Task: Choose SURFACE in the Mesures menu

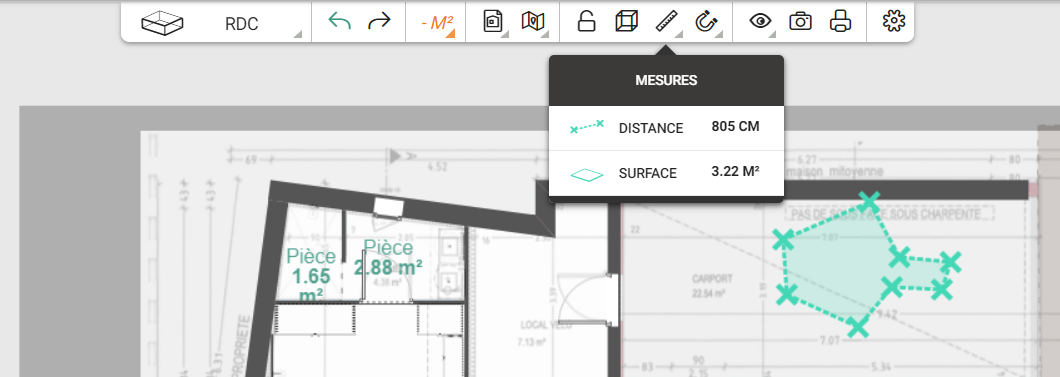Action: tap(666, 173)
